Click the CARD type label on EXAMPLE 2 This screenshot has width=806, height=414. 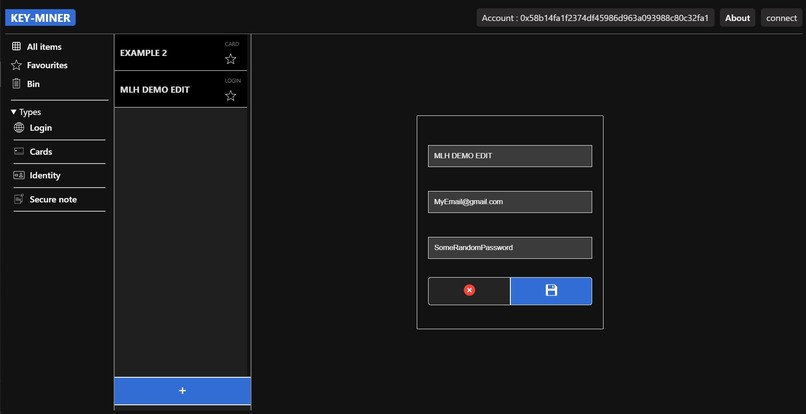232,44
